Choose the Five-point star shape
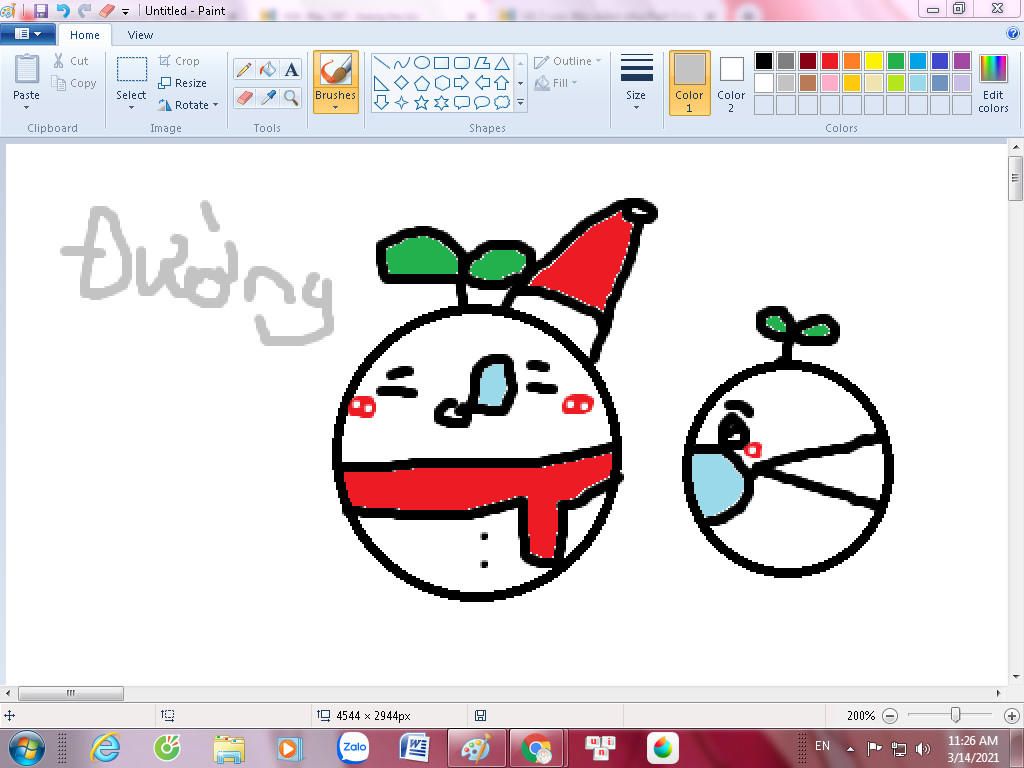Screen dimensions: 1024x768 click(x=422, y=103)
